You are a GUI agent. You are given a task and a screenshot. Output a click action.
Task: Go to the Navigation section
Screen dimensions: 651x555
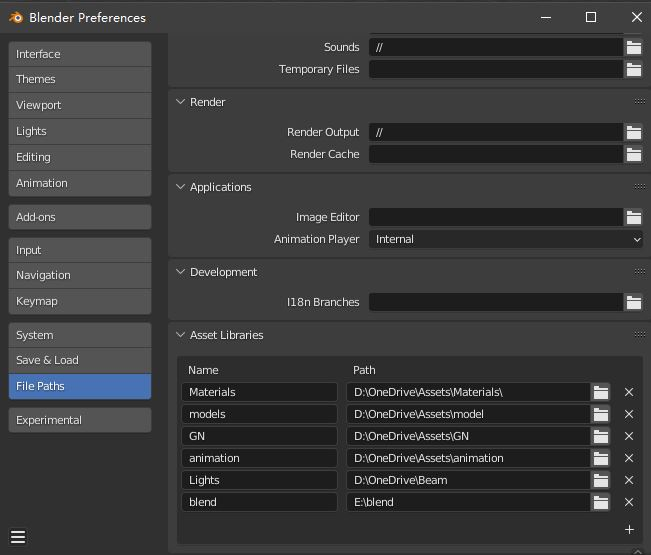pos(80,276)
